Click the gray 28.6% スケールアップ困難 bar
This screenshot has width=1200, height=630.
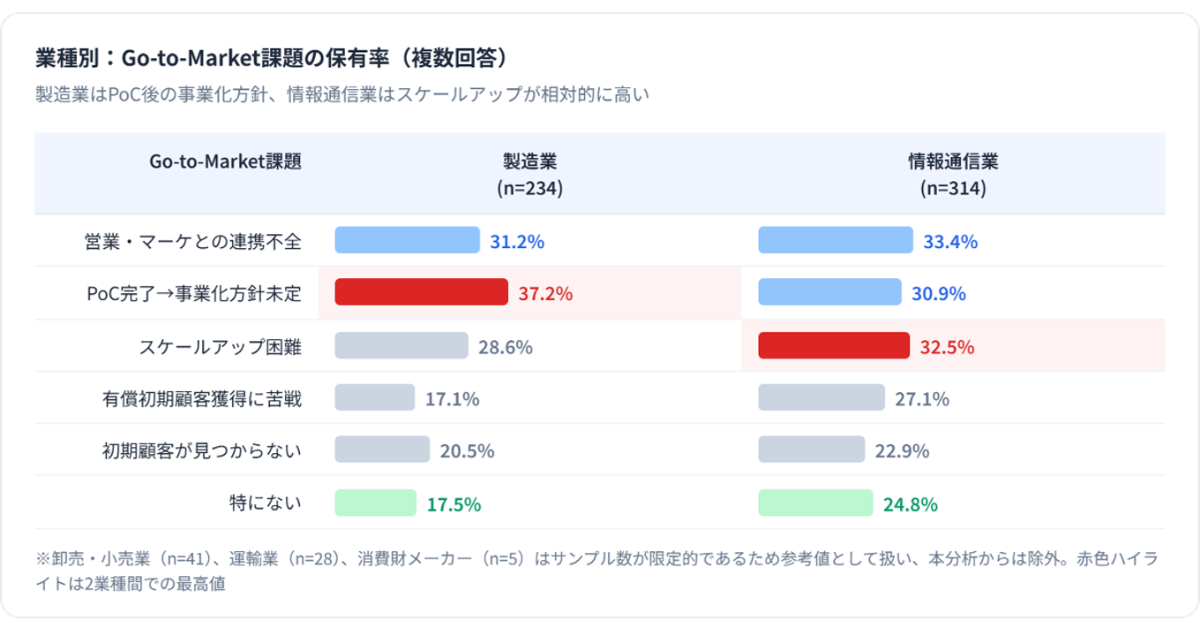click(x=401, y=346)
